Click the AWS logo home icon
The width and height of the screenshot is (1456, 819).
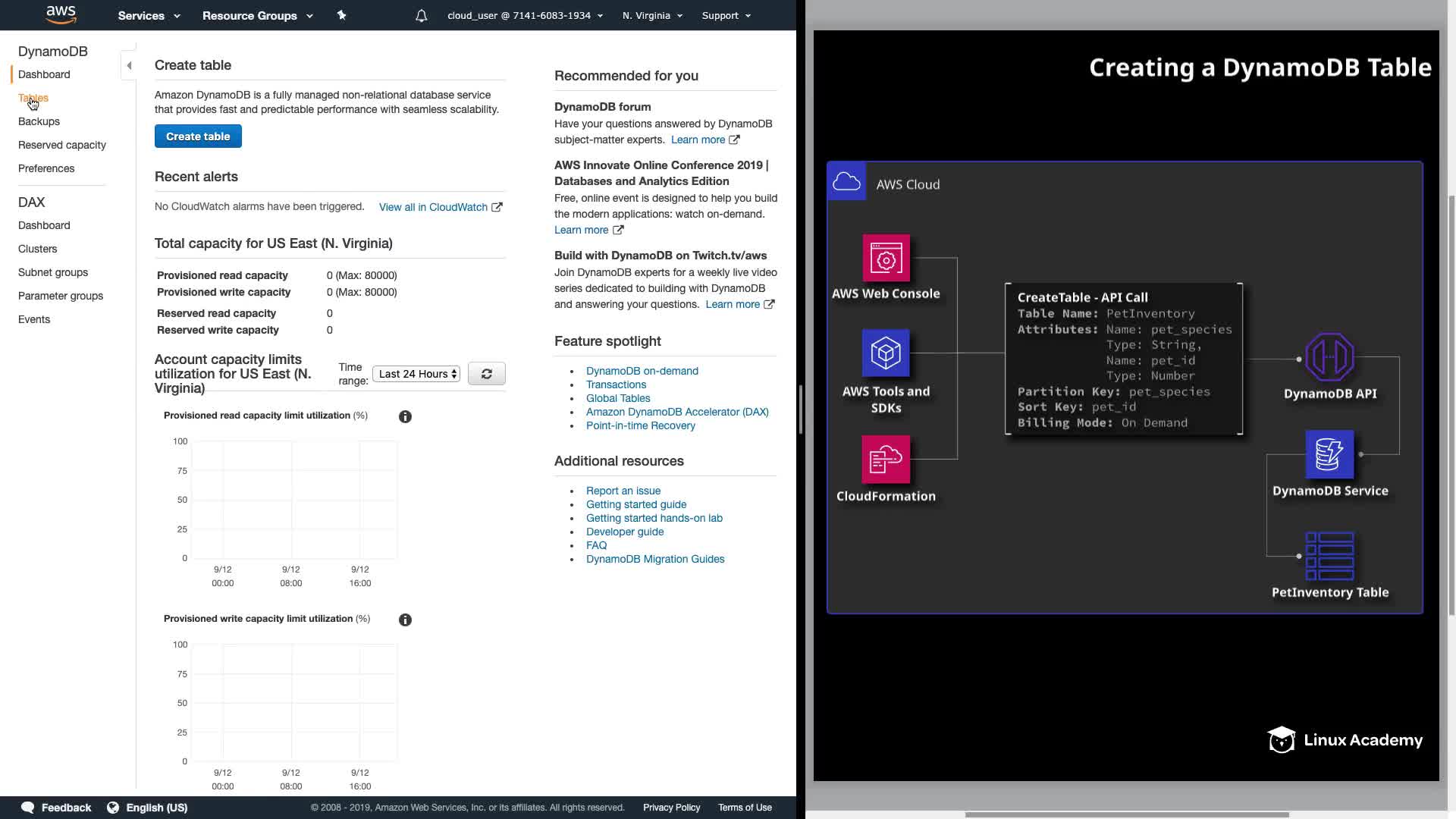(x=61, y=14)
